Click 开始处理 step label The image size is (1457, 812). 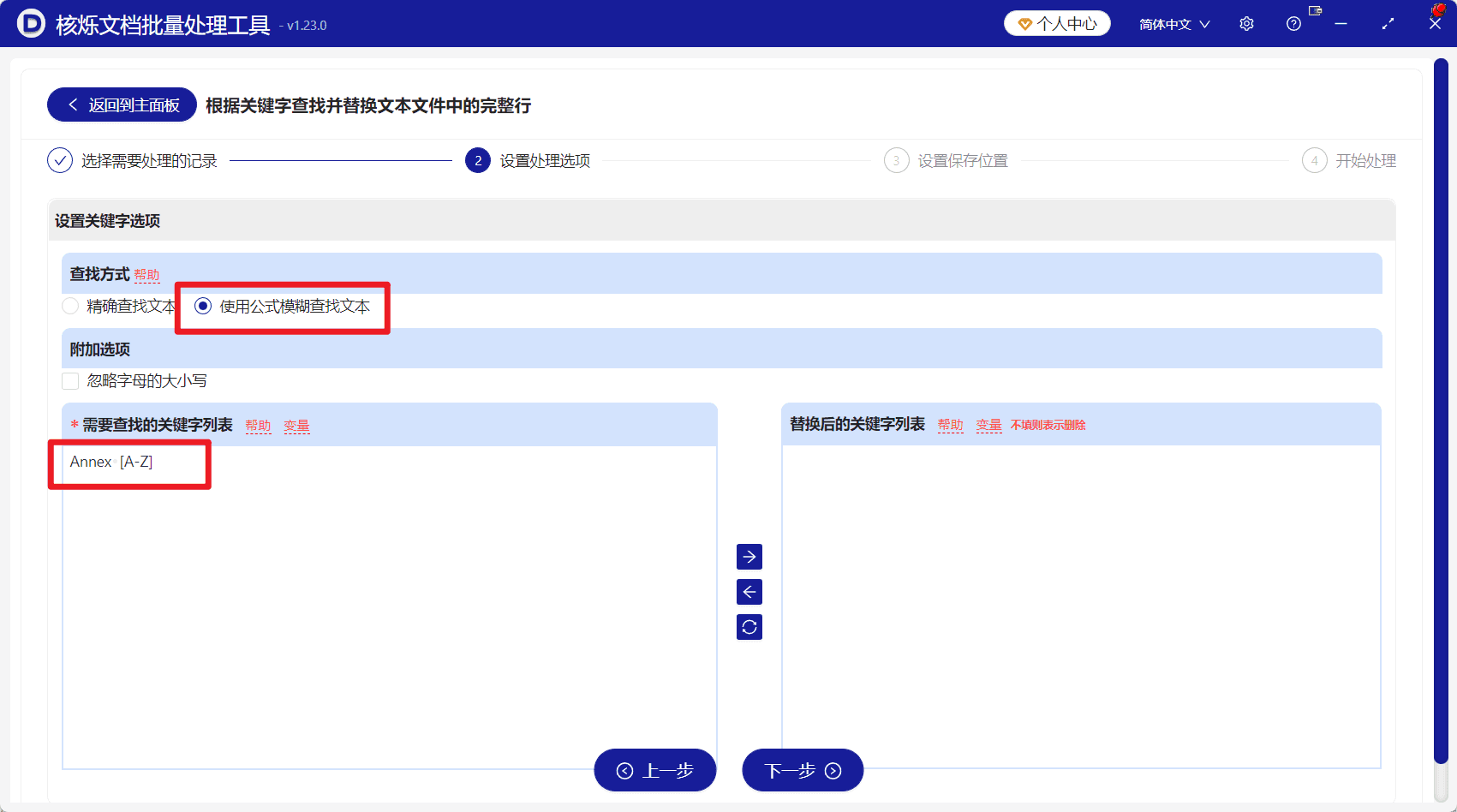(1365, 161)
